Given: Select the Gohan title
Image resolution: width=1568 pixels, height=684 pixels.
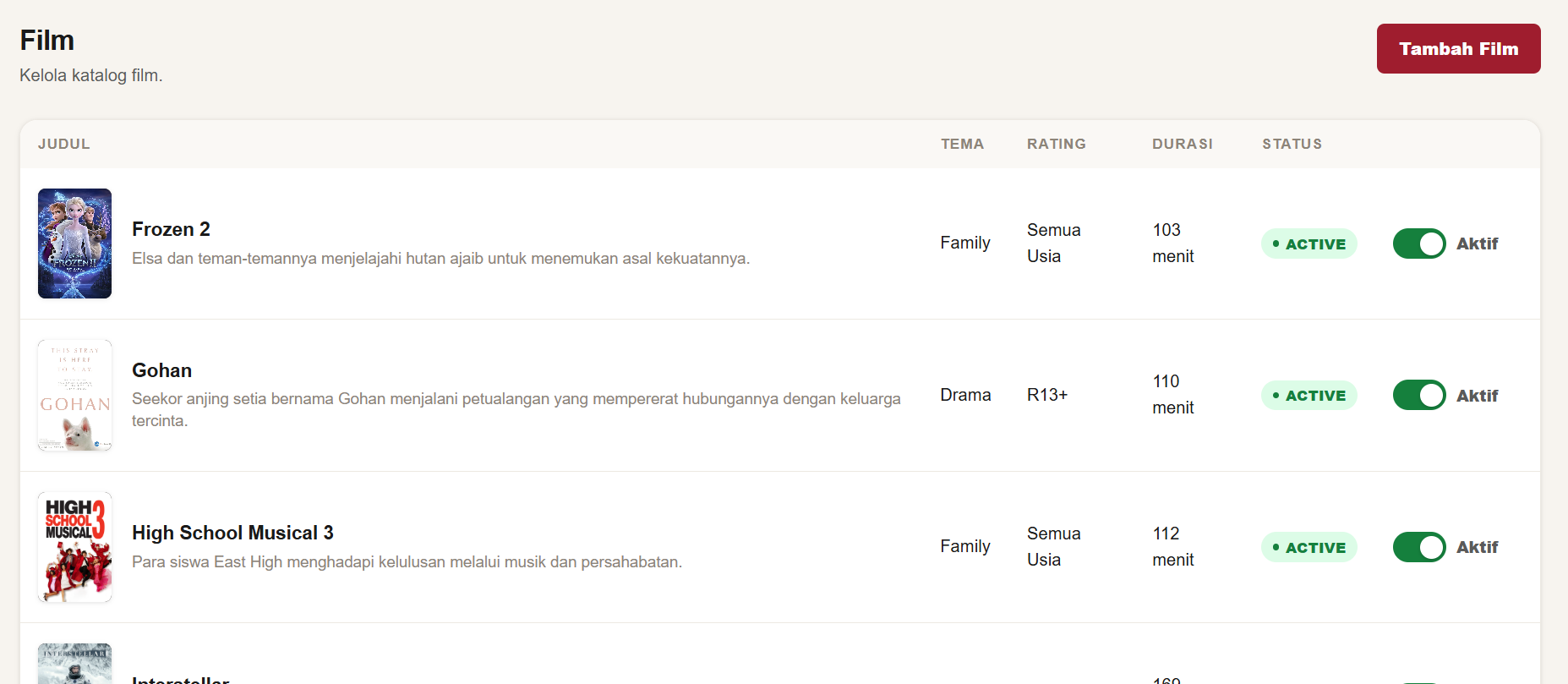Looking at the screenshot, I should click(x=161, y=370).
